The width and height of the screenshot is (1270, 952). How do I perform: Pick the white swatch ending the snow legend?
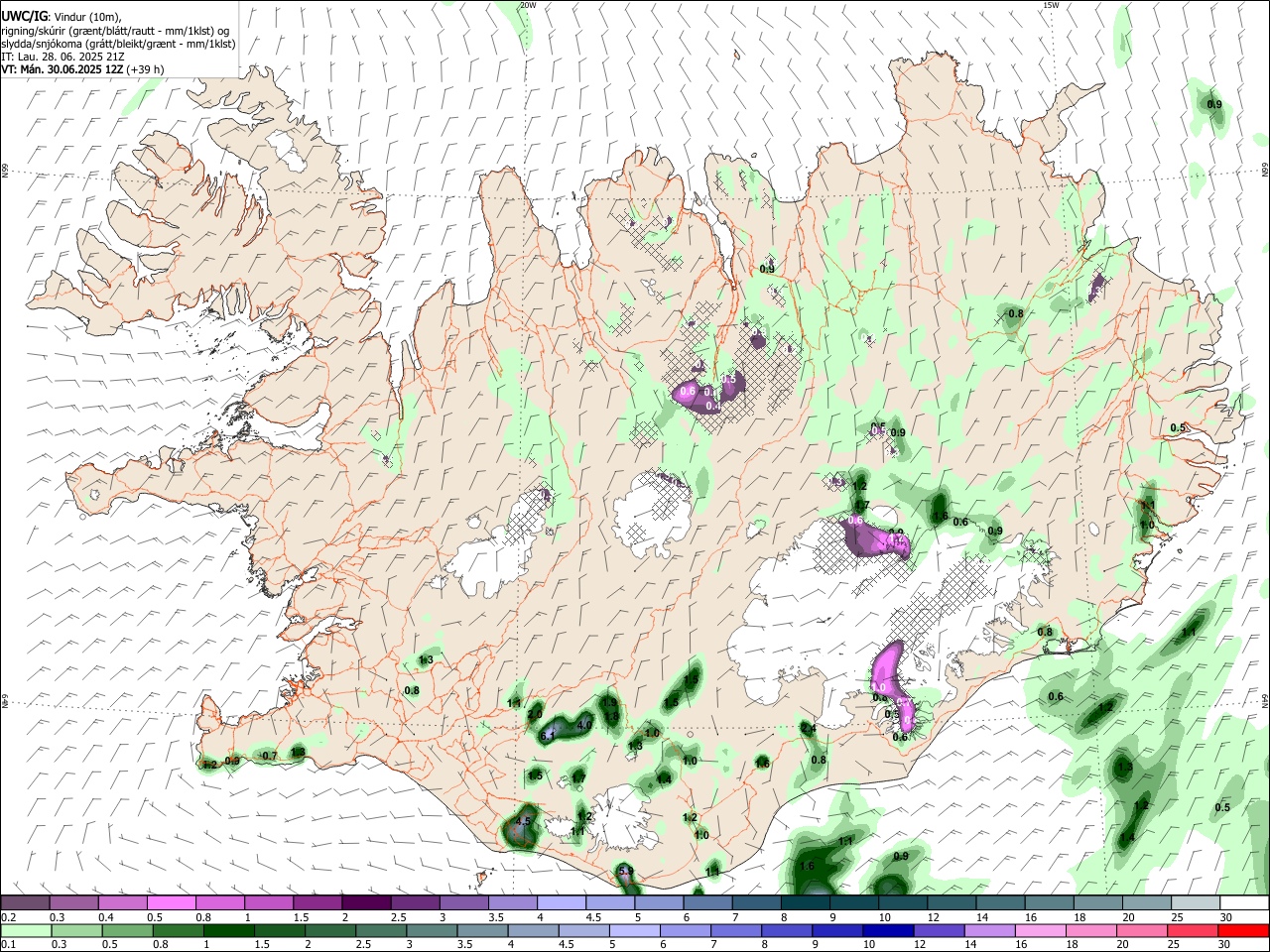click(1244, 902)
